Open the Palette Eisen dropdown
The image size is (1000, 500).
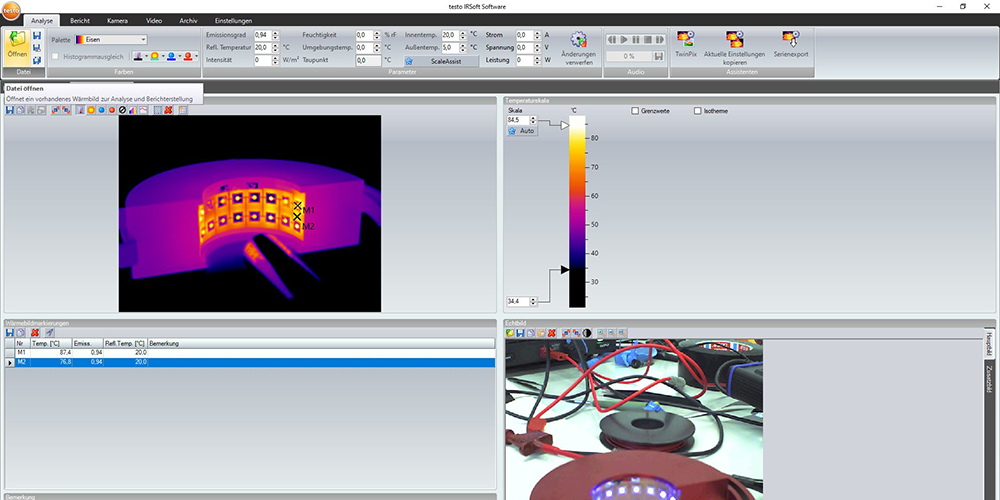coord(111,40)
